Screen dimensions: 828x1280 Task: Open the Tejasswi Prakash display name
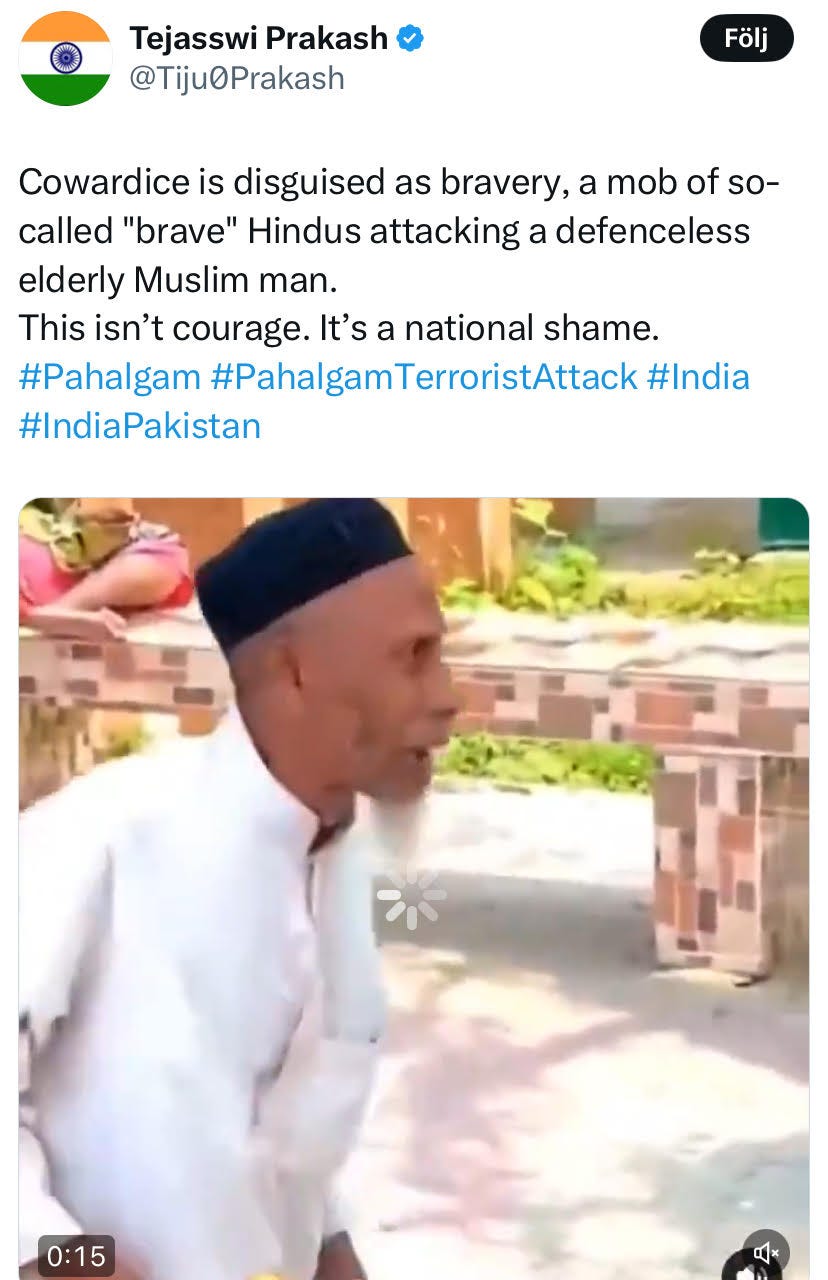pyautogui.click(x=258, y=38)
